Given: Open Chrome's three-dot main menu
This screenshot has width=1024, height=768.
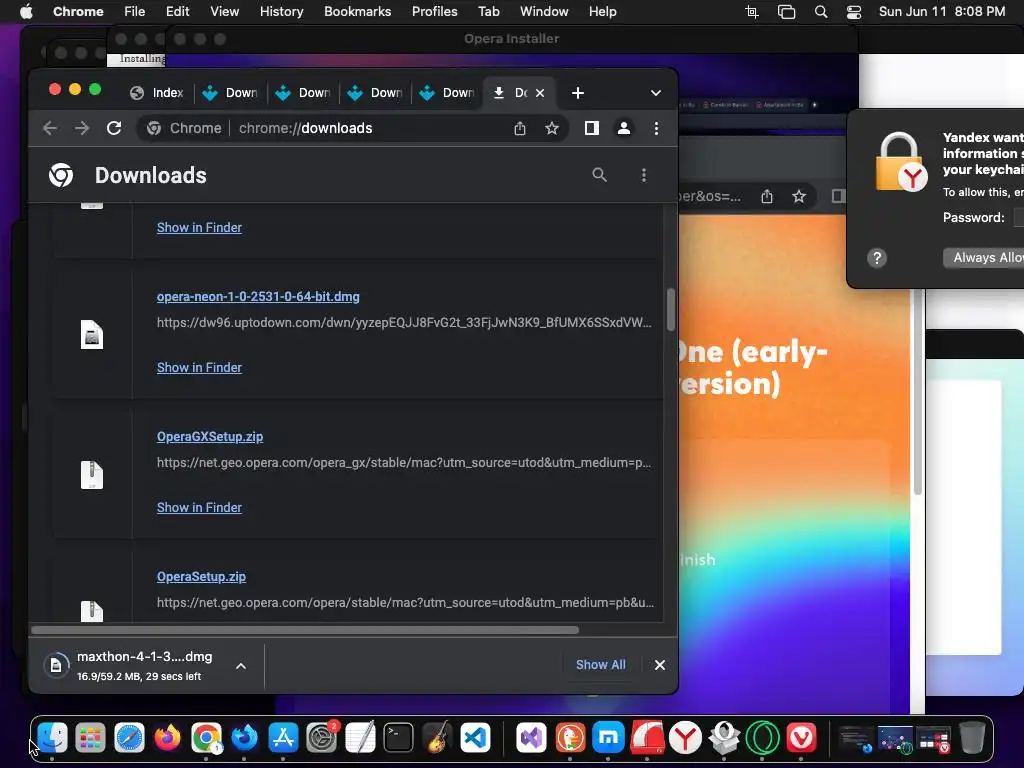Looking at the screenshot, I should (656, 128).
